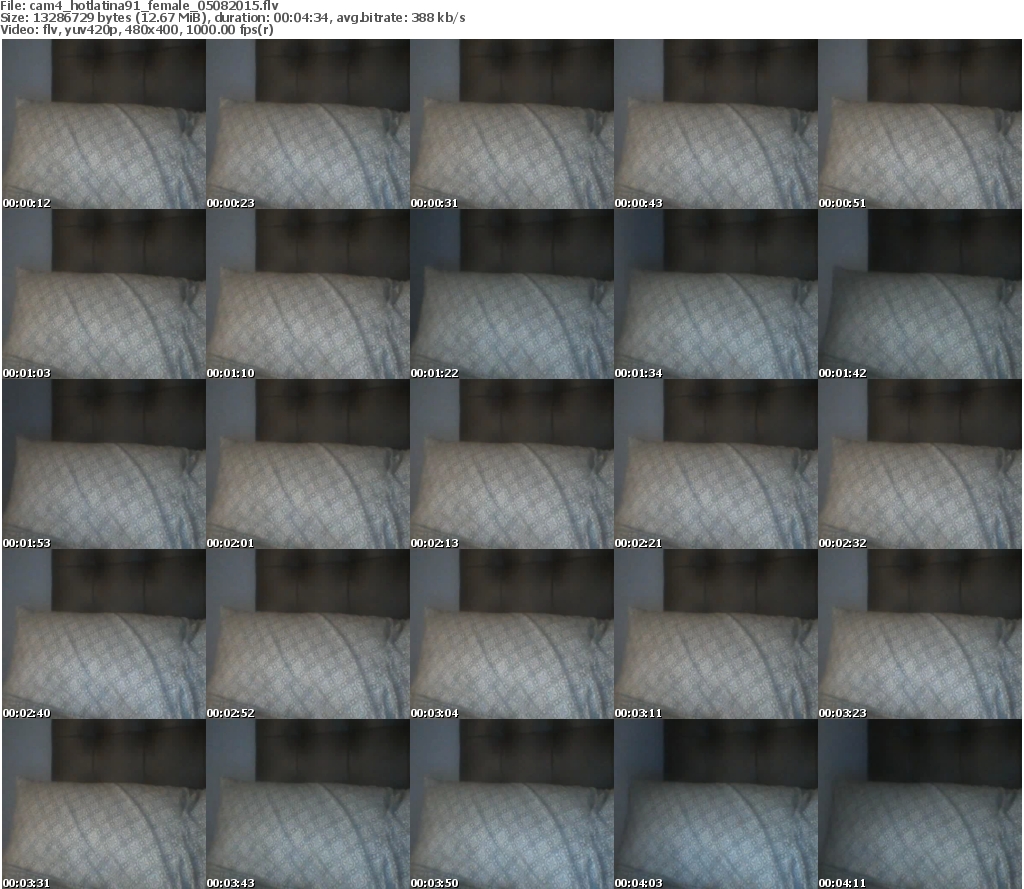Click the preview frame at 00:02:01
The height and width of the screenshot is (889, 1024).
[x=308, y=464]
